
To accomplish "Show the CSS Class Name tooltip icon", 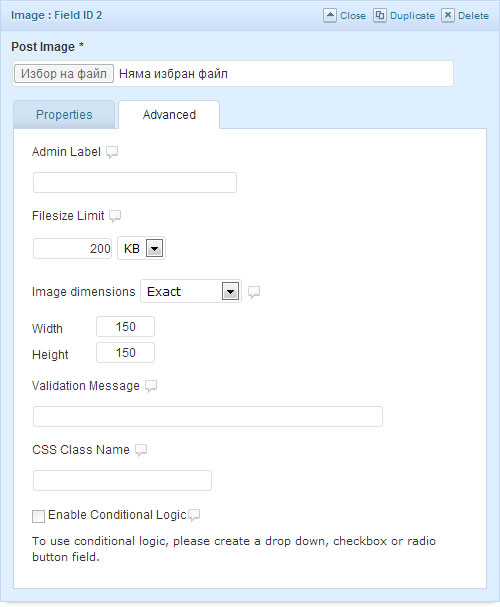I will coord(141,450).
